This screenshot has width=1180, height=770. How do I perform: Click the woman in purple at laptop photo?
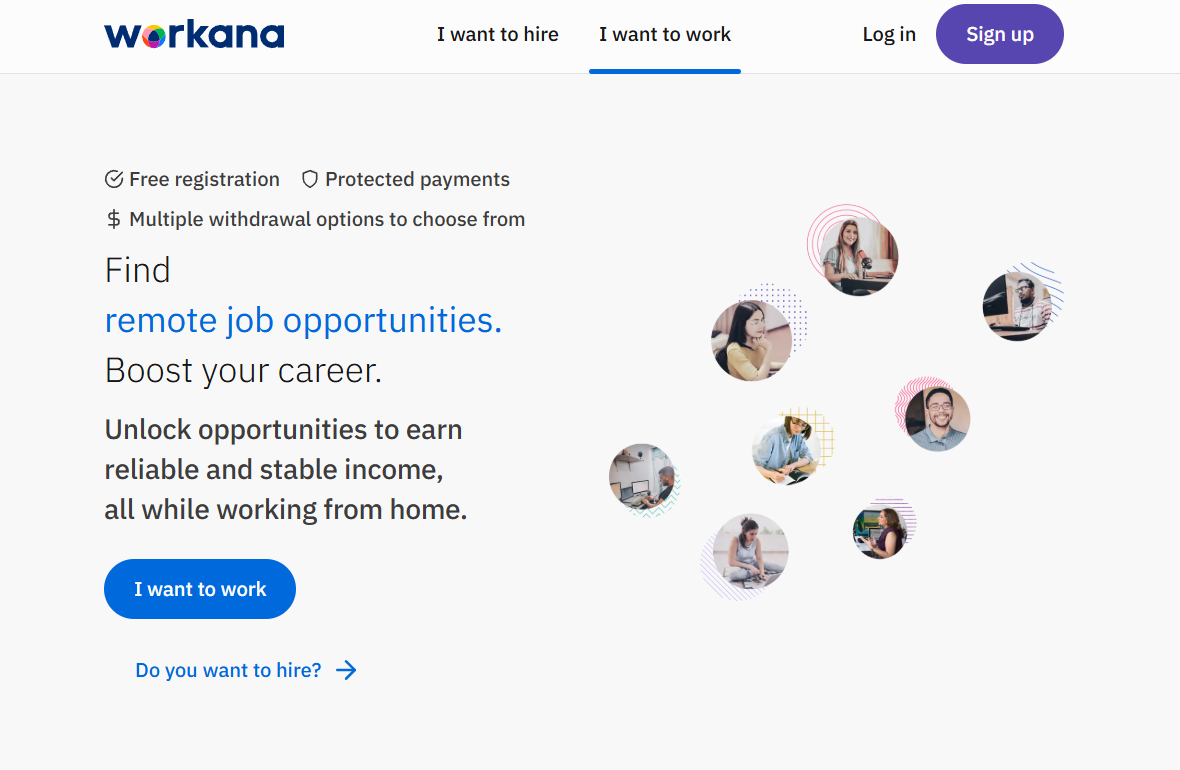(880, 531)
